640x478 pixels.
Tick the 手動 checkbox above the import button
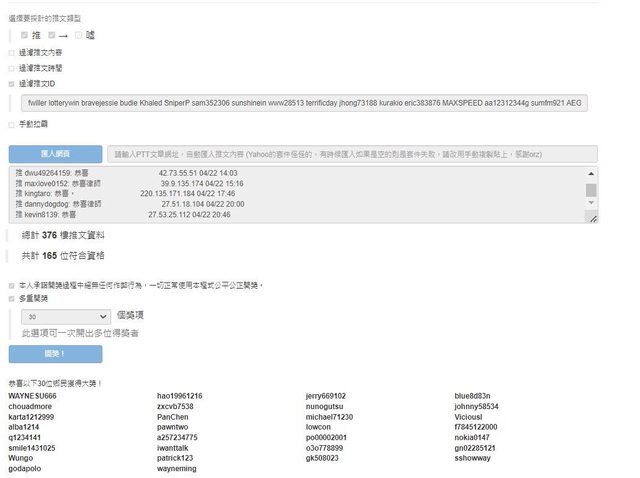pos(11,124)
